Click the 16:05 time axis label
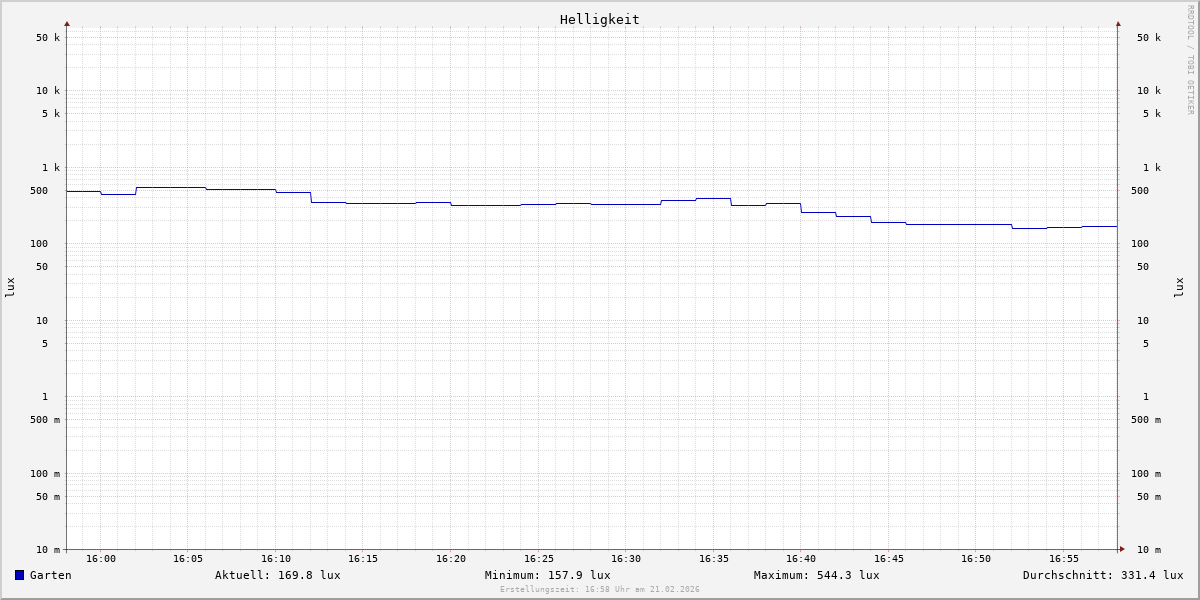The height and width of the screenshot is (600, 1200). 188,559
